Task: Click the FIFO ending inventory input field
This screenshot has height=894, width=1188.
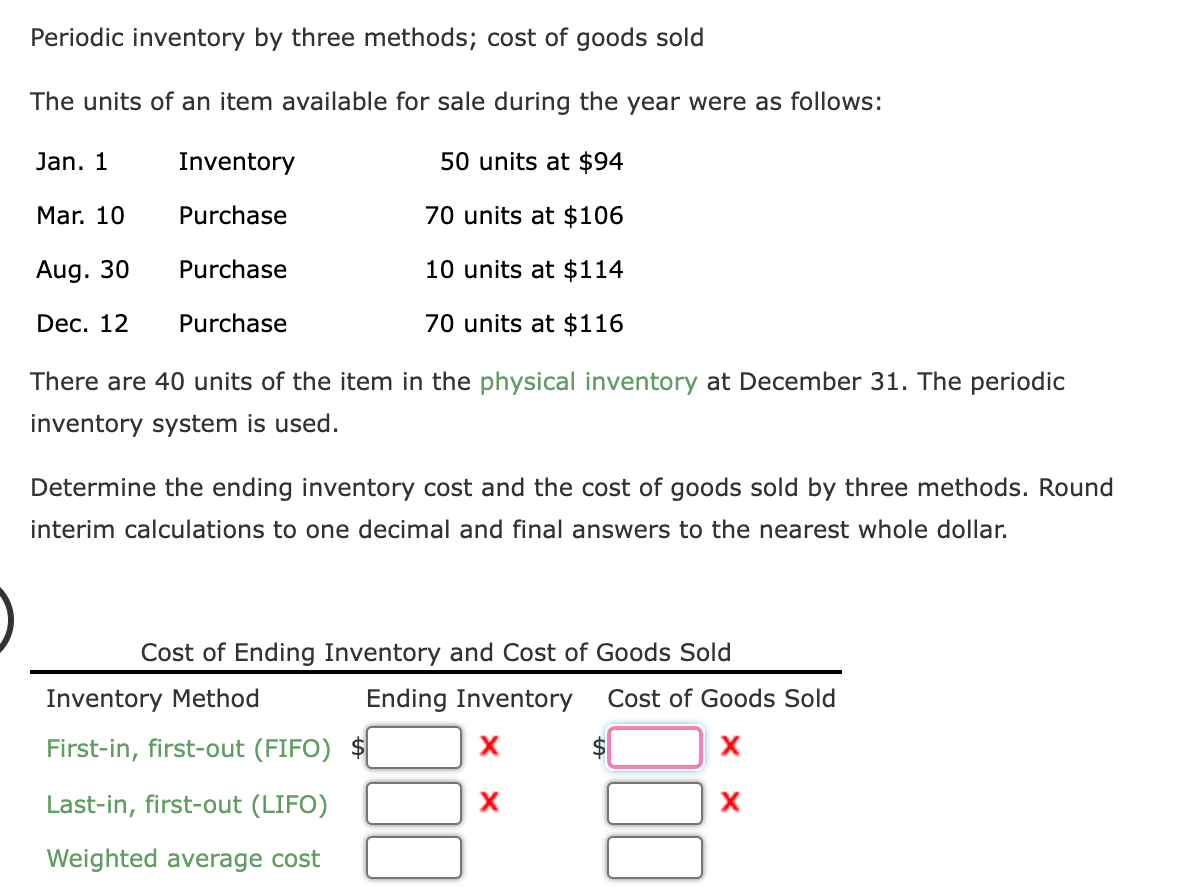Action: [414, 747]
